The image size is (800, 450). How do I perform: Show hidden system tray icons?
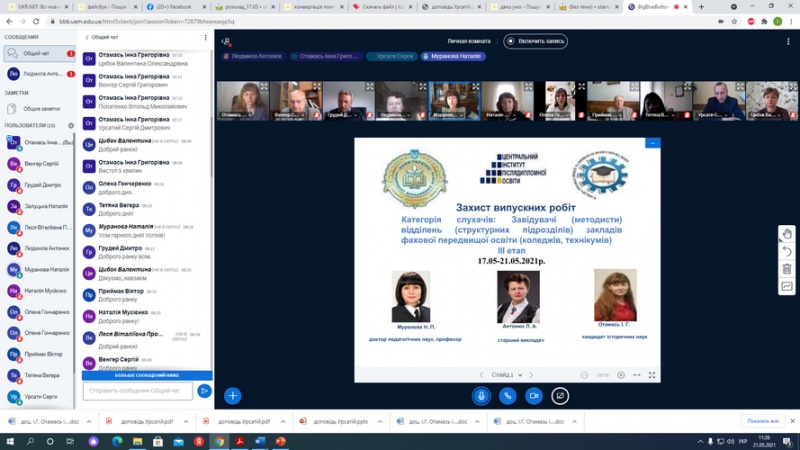[700, 441]
